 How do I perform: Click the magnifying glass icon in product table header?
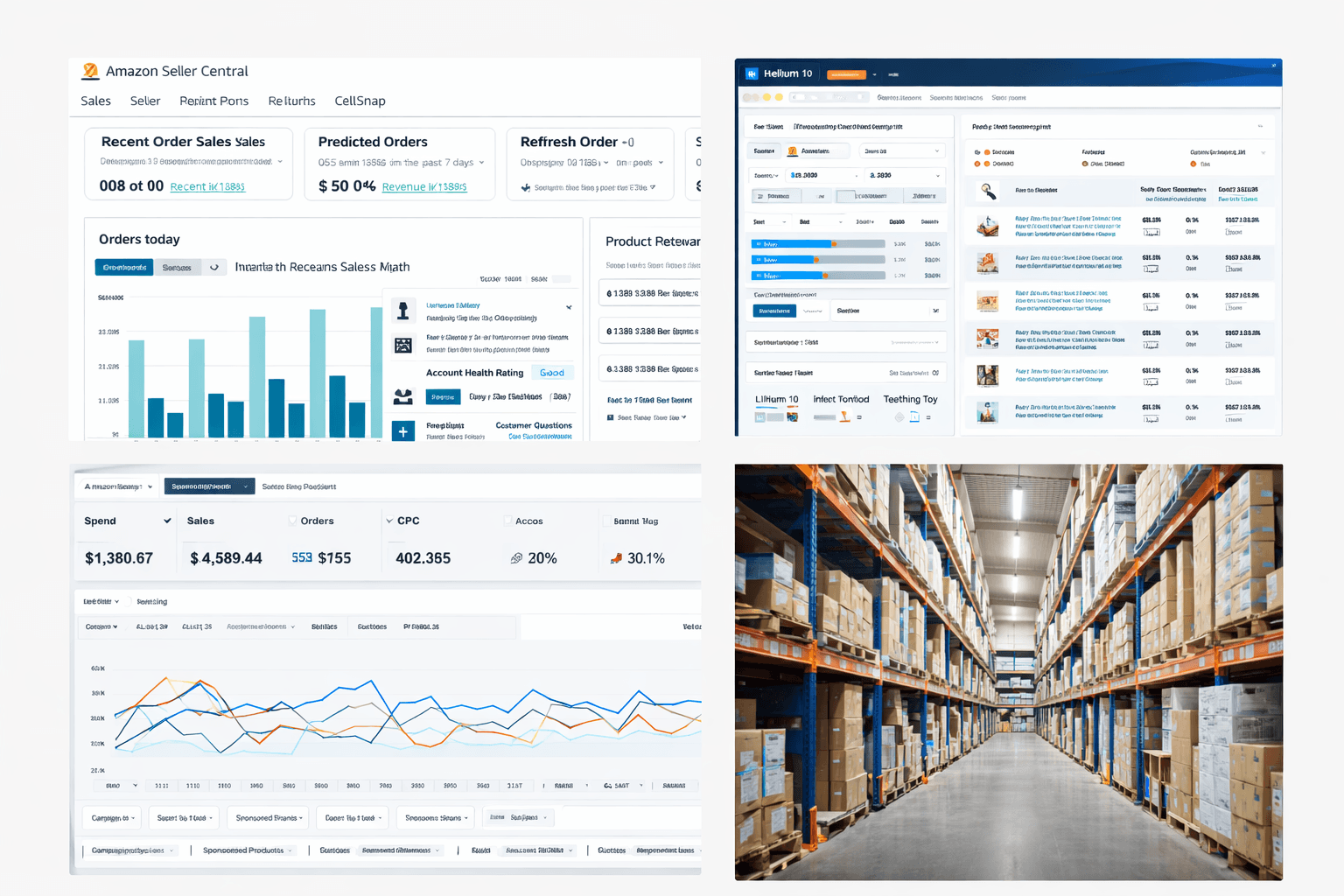point(988,191)
